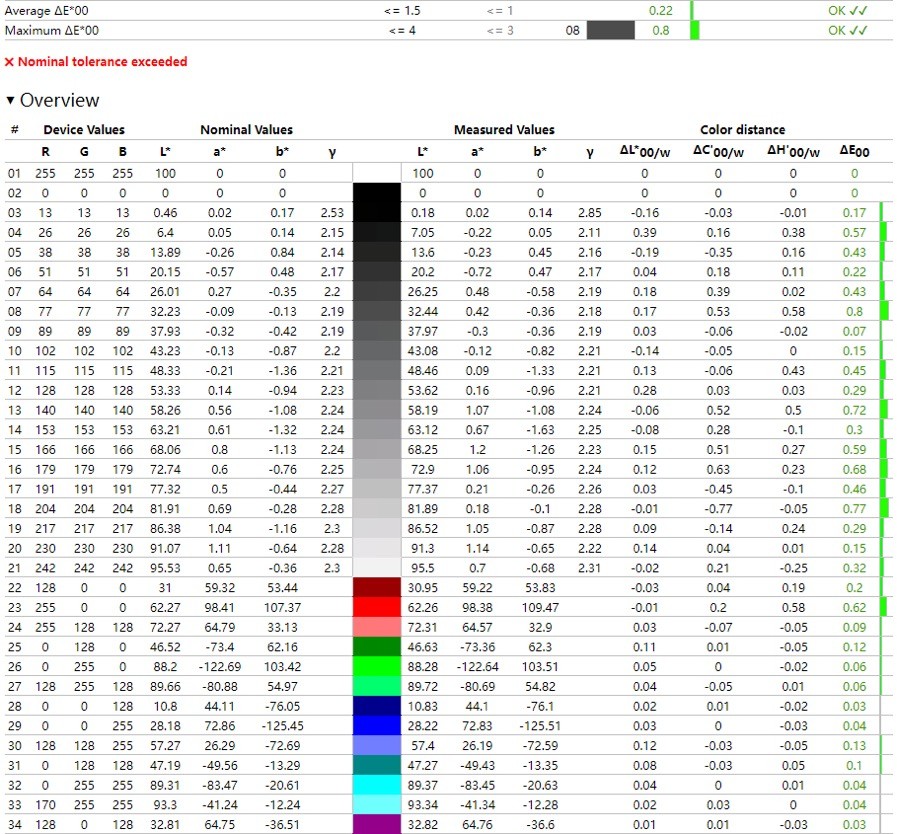This screenshot has height=834, width=897.
Task: Click the ΔL*00/w column header
Action: (x=645, y=152)
